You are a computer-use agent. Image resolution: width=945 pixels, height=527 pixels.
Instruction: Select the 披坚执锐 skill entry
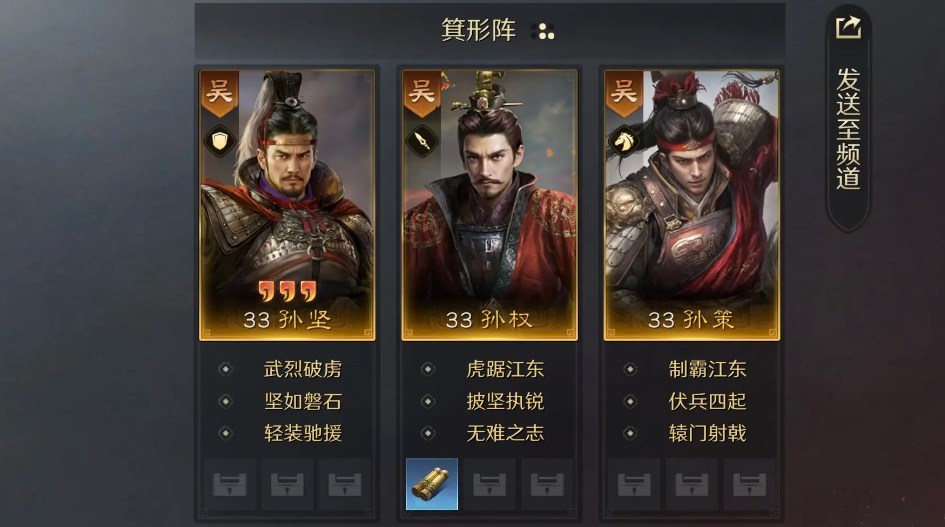(x=505, y=401)
